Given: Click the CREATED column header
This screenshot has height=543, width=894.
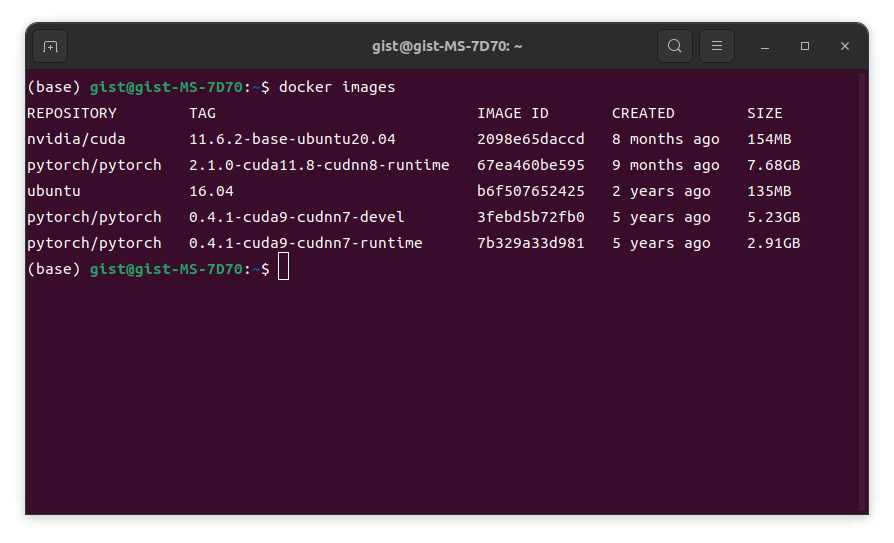Looking at the screenshot, I should (x=643, y=114).
